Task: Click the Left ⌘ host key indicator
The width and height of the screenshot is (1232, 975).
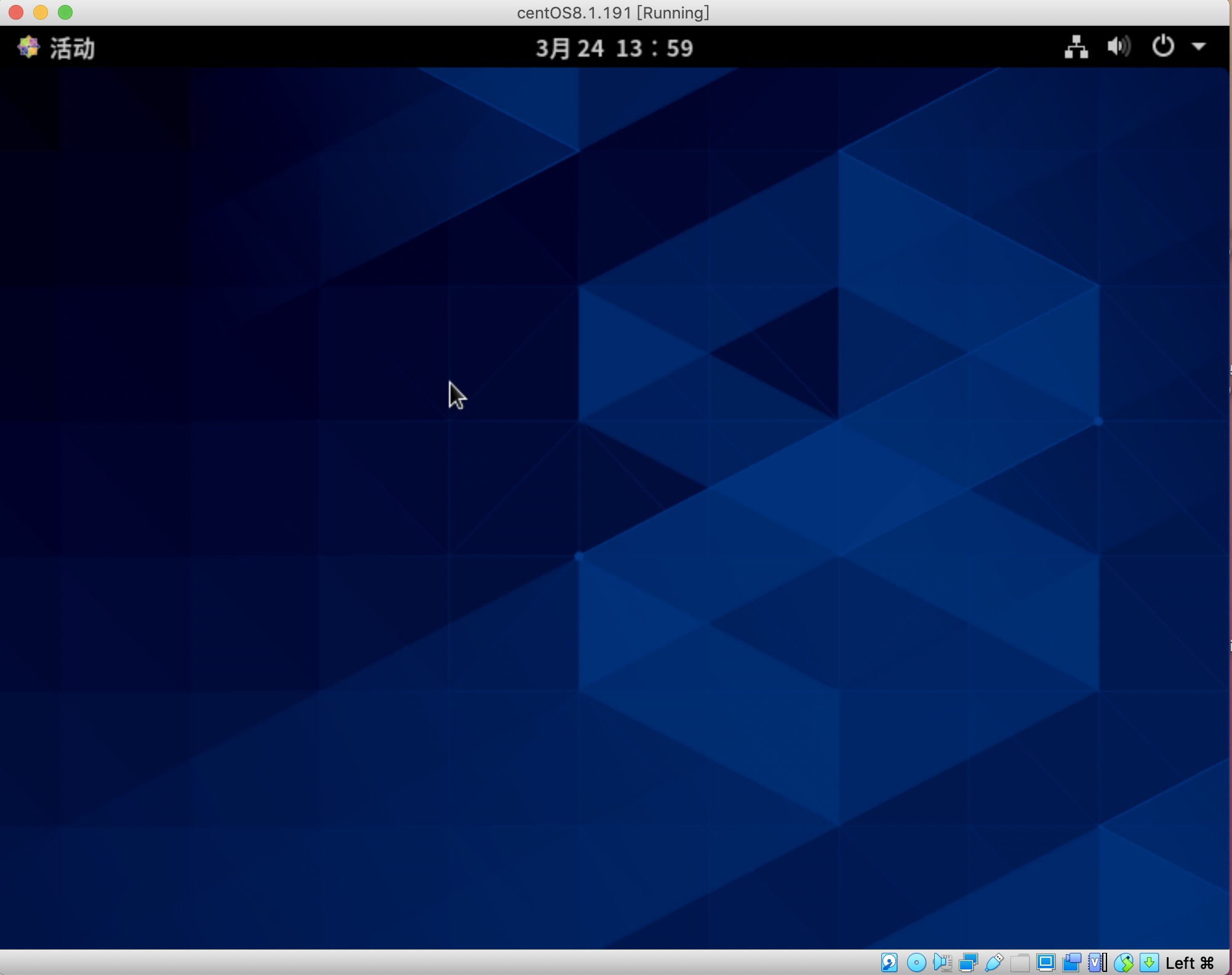Action: click(1190, 963)
